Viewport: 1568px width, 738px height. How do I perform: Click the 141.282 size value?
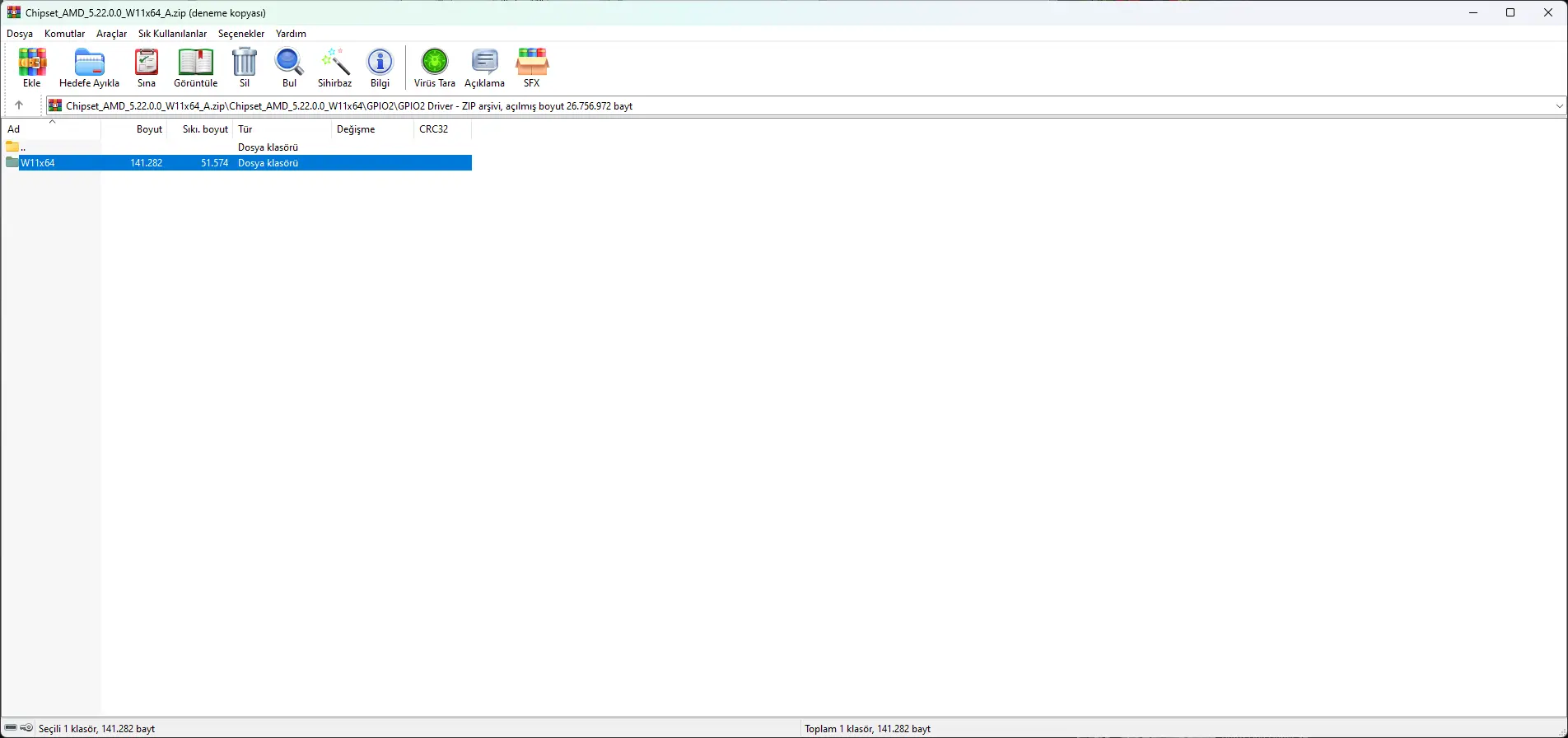[x=147, y=163]
